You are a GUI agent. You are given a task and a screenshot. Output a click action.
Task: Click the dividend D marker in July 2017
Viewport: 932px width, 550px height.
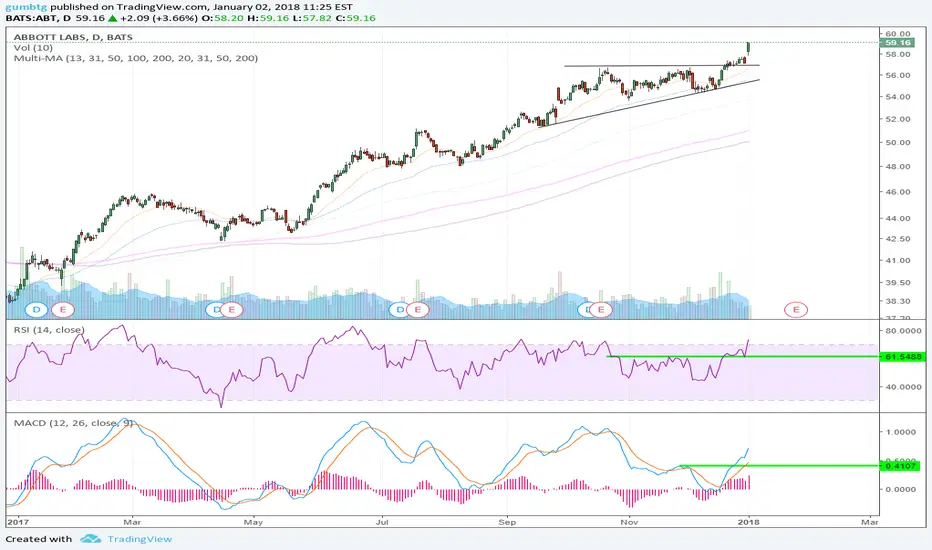tap(401, 309)
